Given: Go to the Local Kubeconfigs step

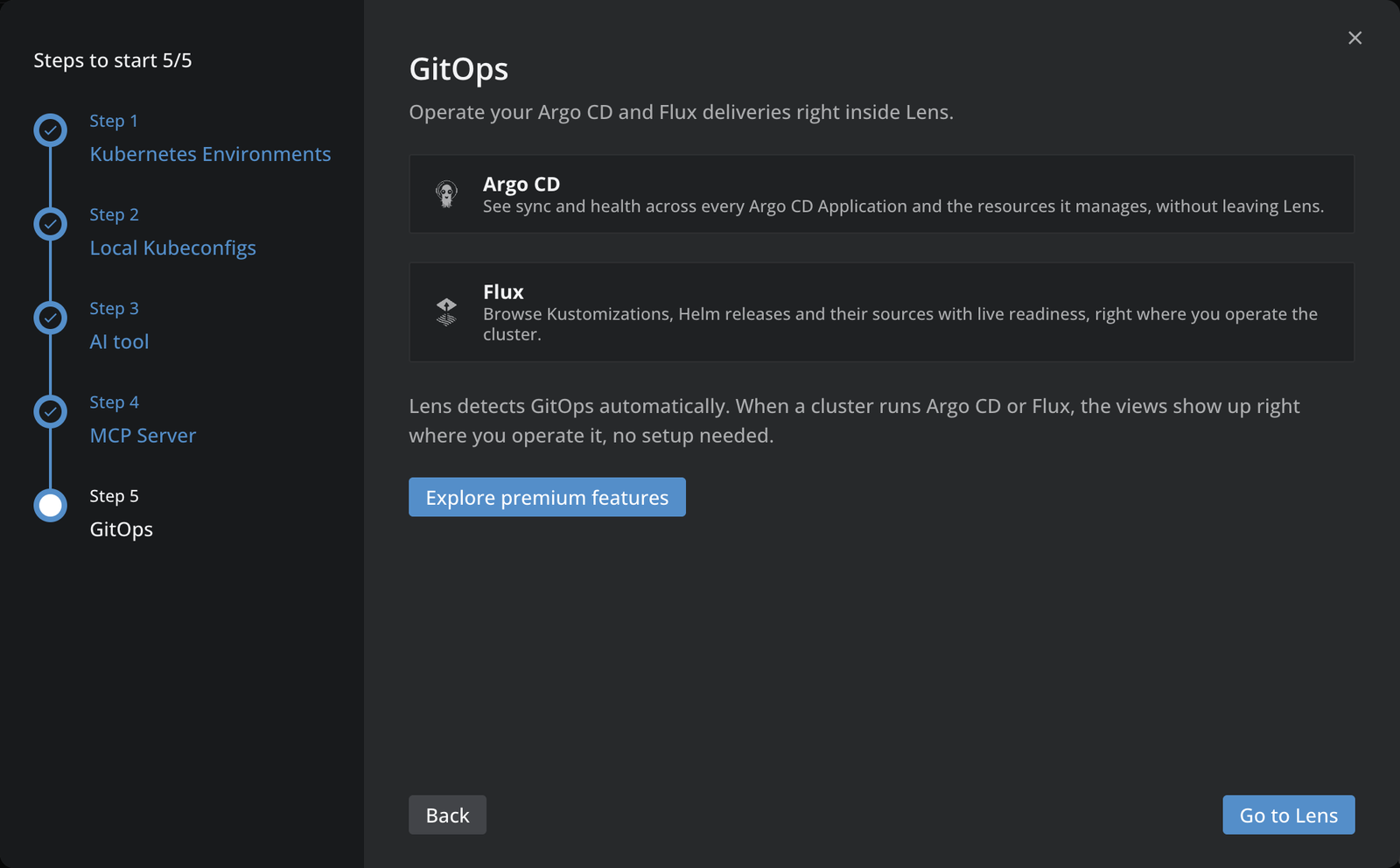Looking at the screenshot, I should pyautogui.click(x=172, y=248).
